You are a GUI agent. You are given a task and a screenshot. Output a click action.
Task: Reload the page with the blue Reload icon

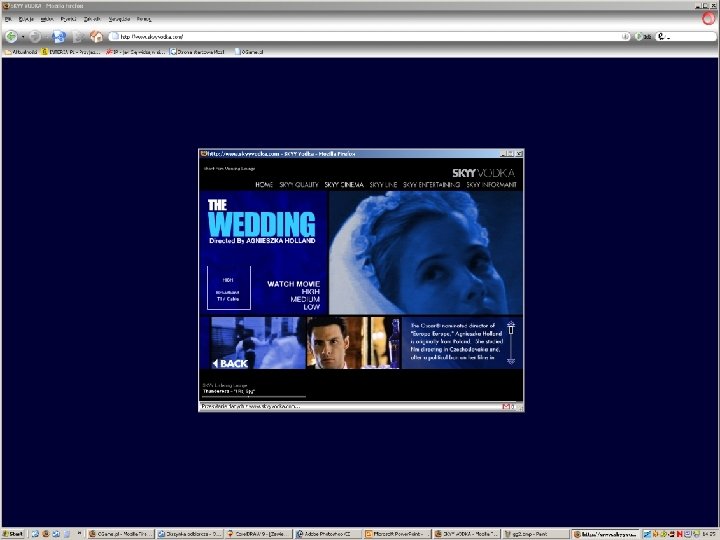point(59,36)
